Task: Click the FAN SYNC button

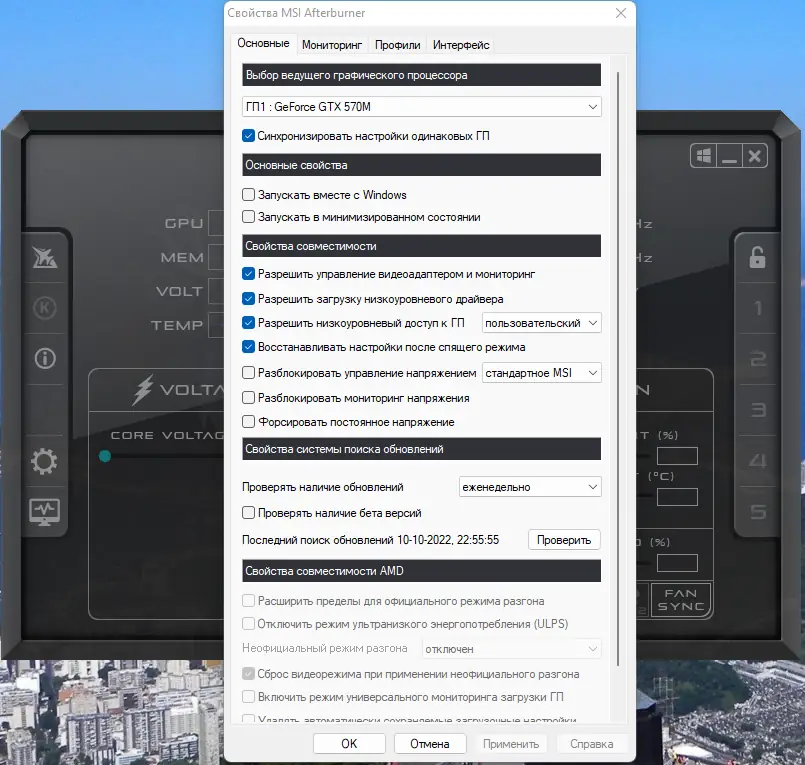Action: (x=681, y=600)
